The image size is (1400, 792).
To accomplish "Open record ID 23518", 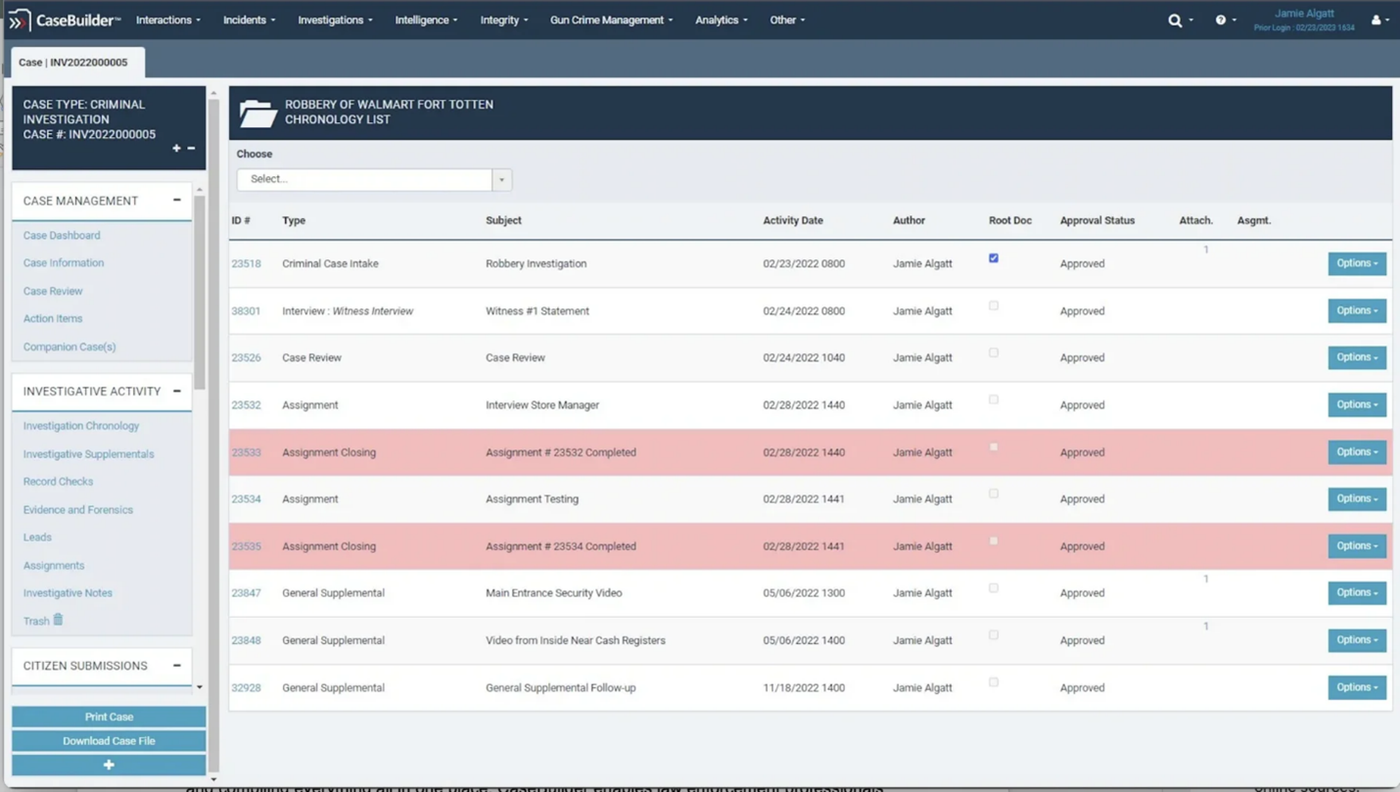I will [x=246, y=264].
